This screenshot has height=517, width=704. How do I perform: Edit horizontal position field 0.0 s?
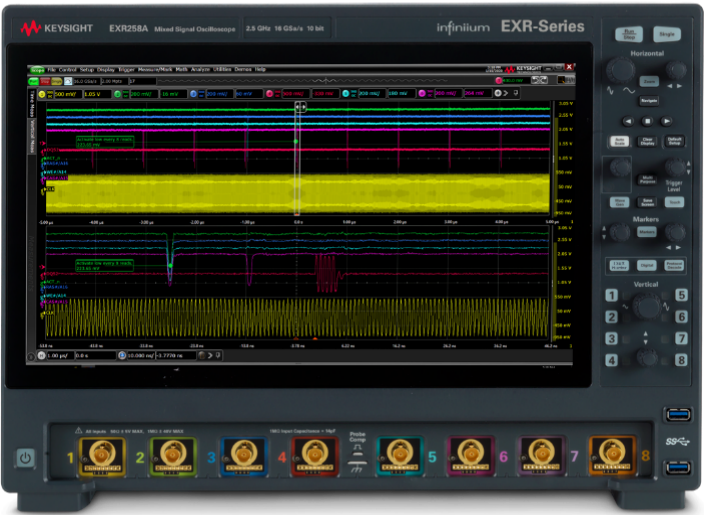[96, 355]
